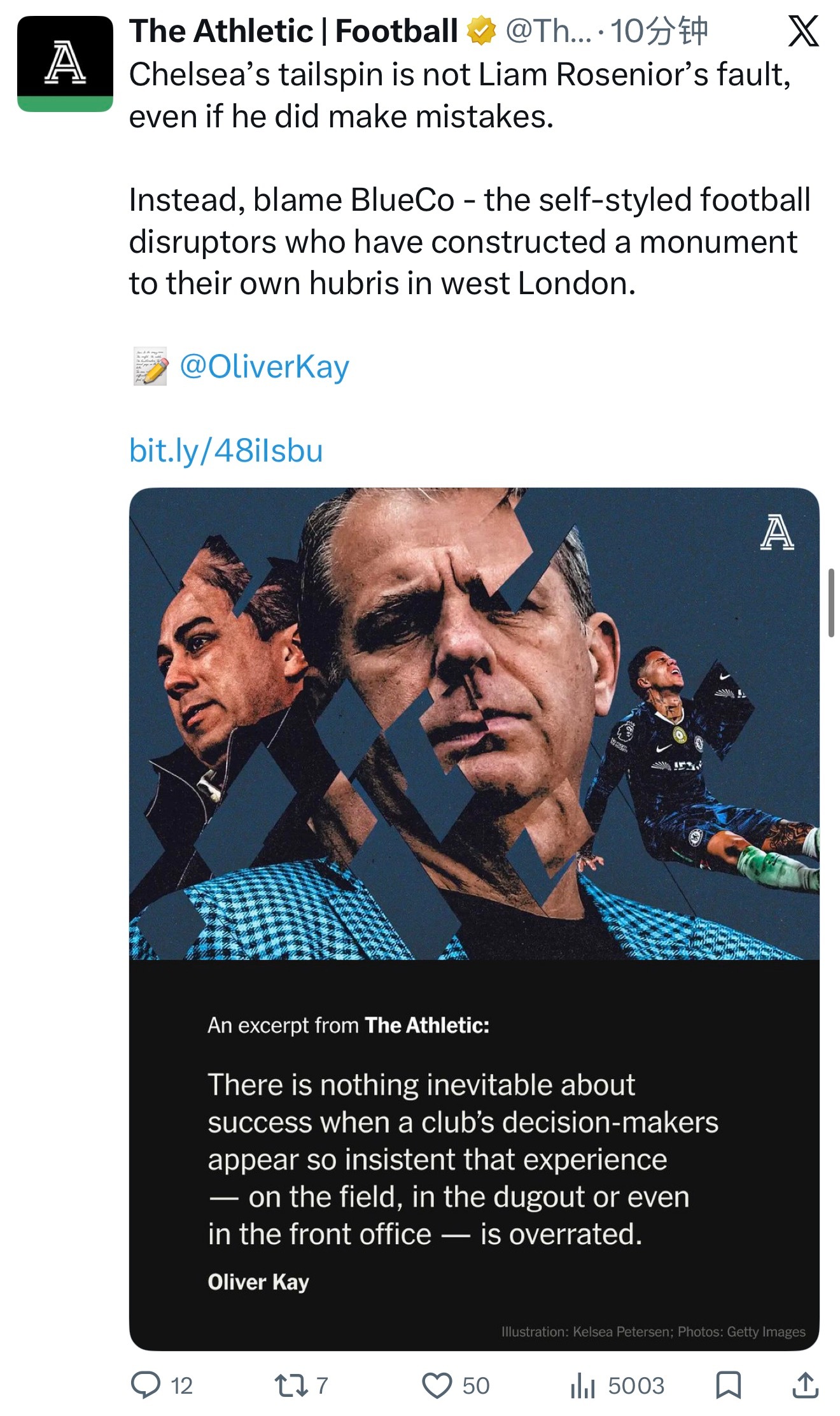View post analytics bar chart icon
840x1416 pixels.
coord(582,1385)
